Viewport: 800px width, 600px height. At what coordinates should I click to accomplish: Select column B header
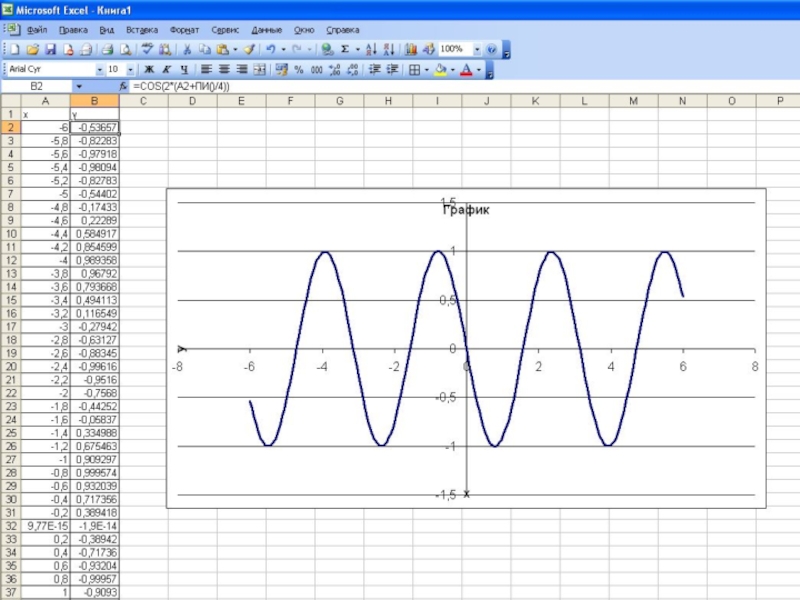95,101
